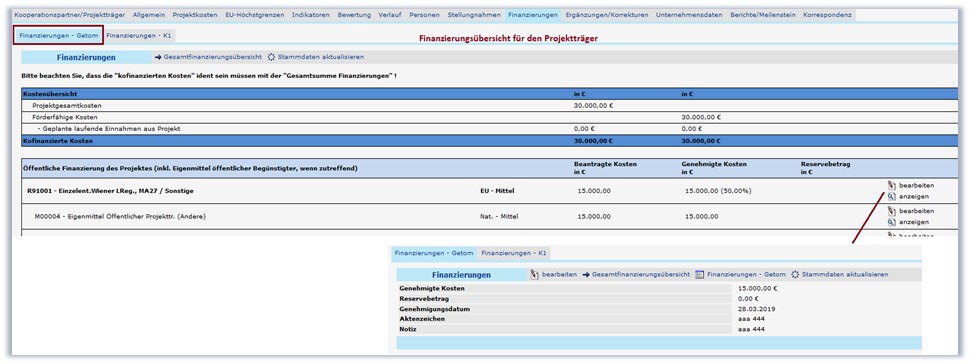Click the 'Genehmigte Kosten' value 15.000,00 € in the detail panel
This screenshot has height=364, width=970.
tap(758, 288)
